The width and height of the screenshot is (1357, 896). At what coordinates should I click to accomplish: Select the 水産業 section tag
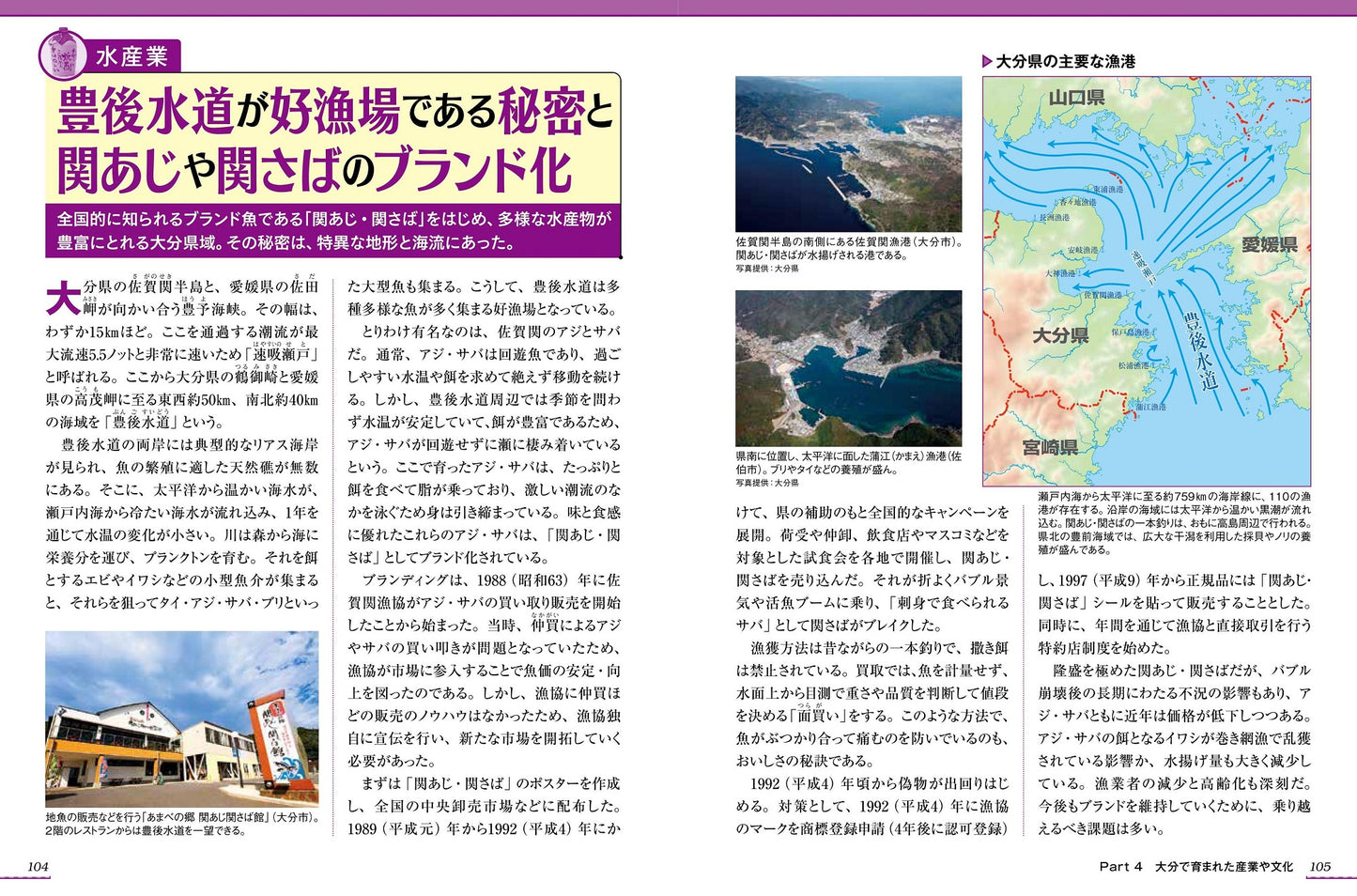coord(132,56)
